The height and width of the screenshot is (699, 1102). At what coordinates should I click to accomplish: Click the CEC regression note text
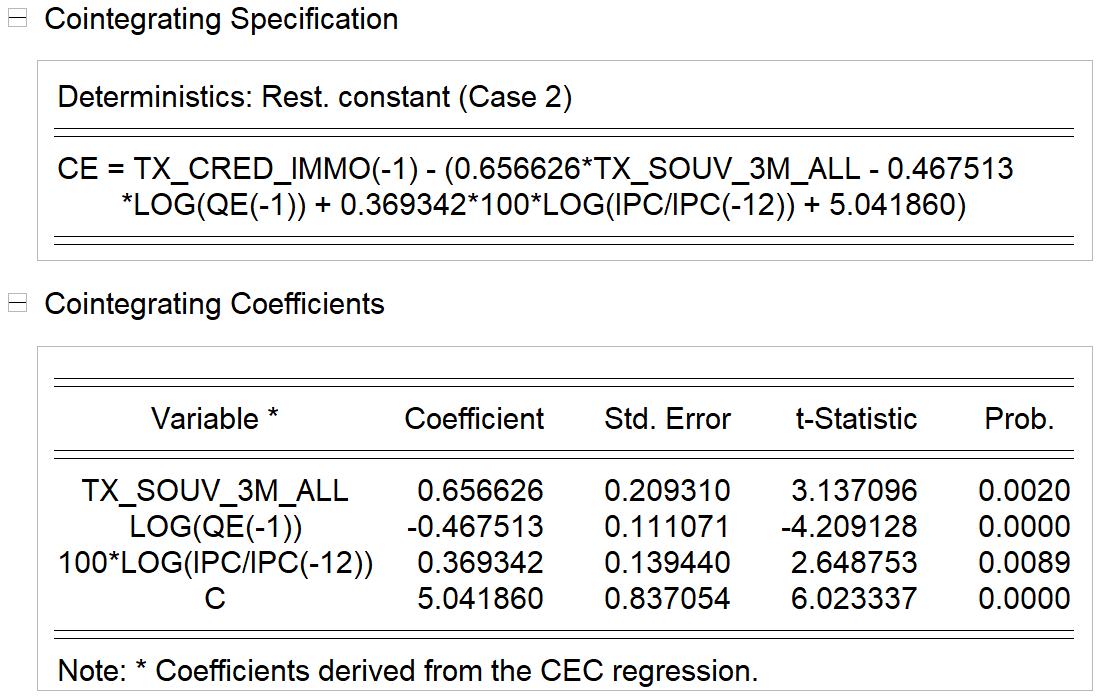tap(408, 671)
